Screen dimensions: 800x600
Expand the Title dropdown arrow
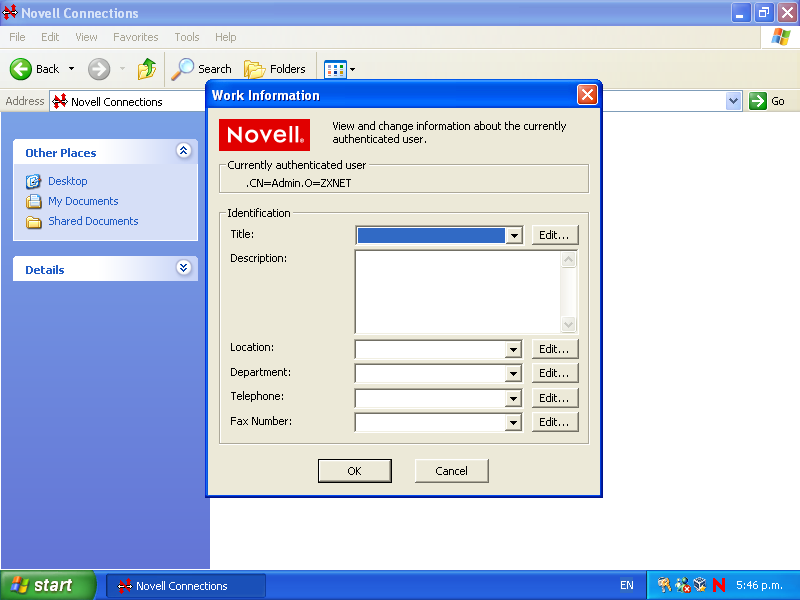tap(514, 236)
